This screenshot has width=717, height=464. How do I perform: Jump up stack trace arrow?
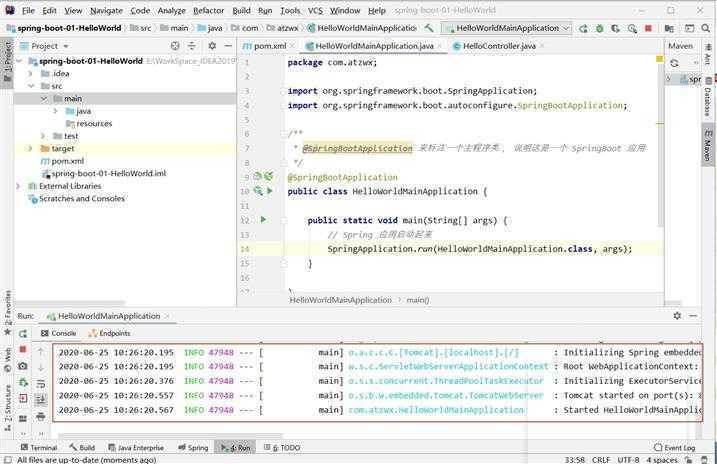click(41, 351)
